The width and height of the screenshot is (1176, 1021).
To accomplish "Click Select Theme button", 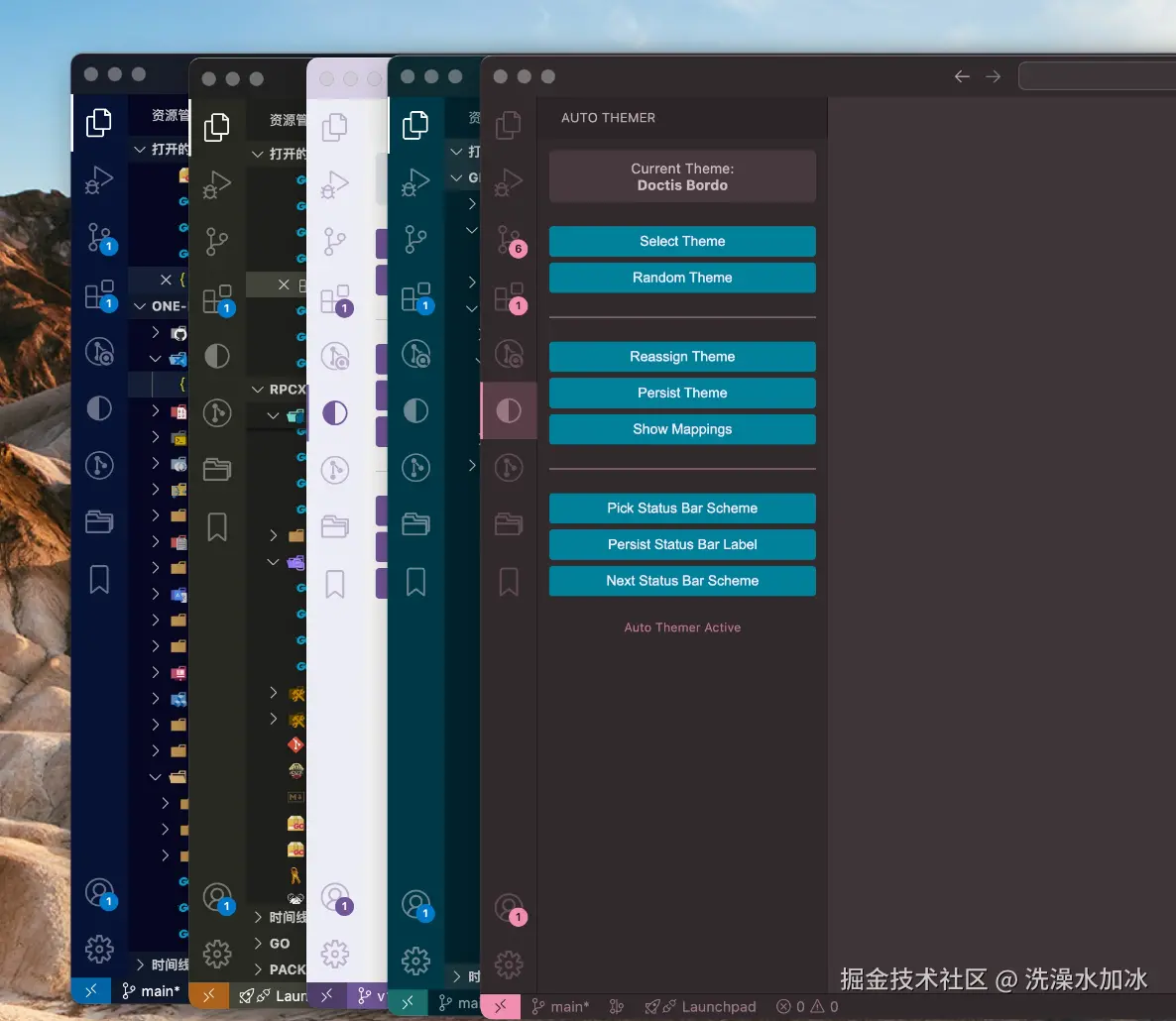I will coord(682,242).
